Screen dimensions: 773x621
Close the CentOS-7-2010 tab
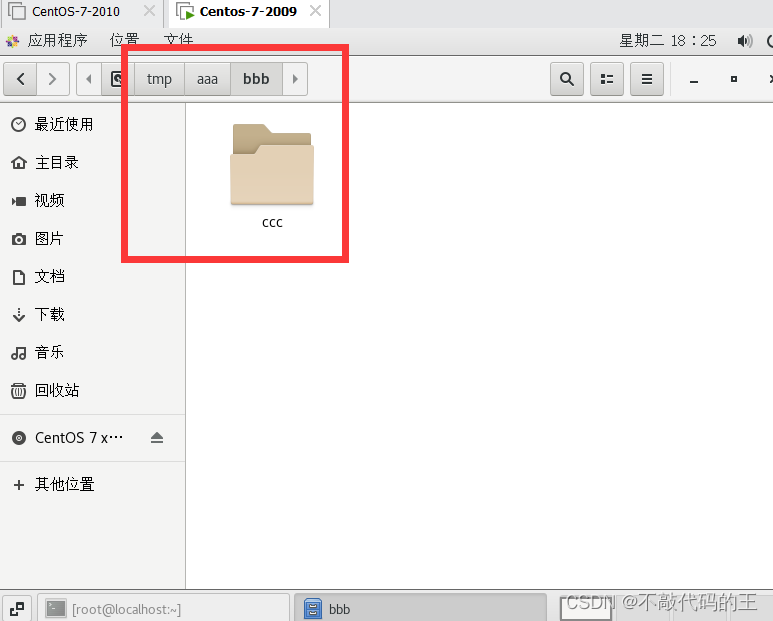point(149,11)
